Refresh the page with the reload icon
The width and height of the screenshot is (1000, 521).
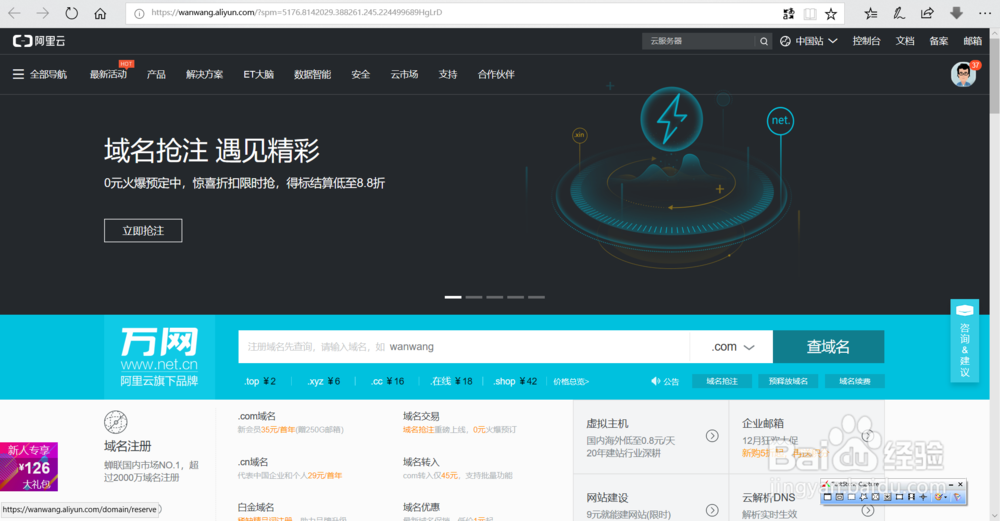coord(71,13)
